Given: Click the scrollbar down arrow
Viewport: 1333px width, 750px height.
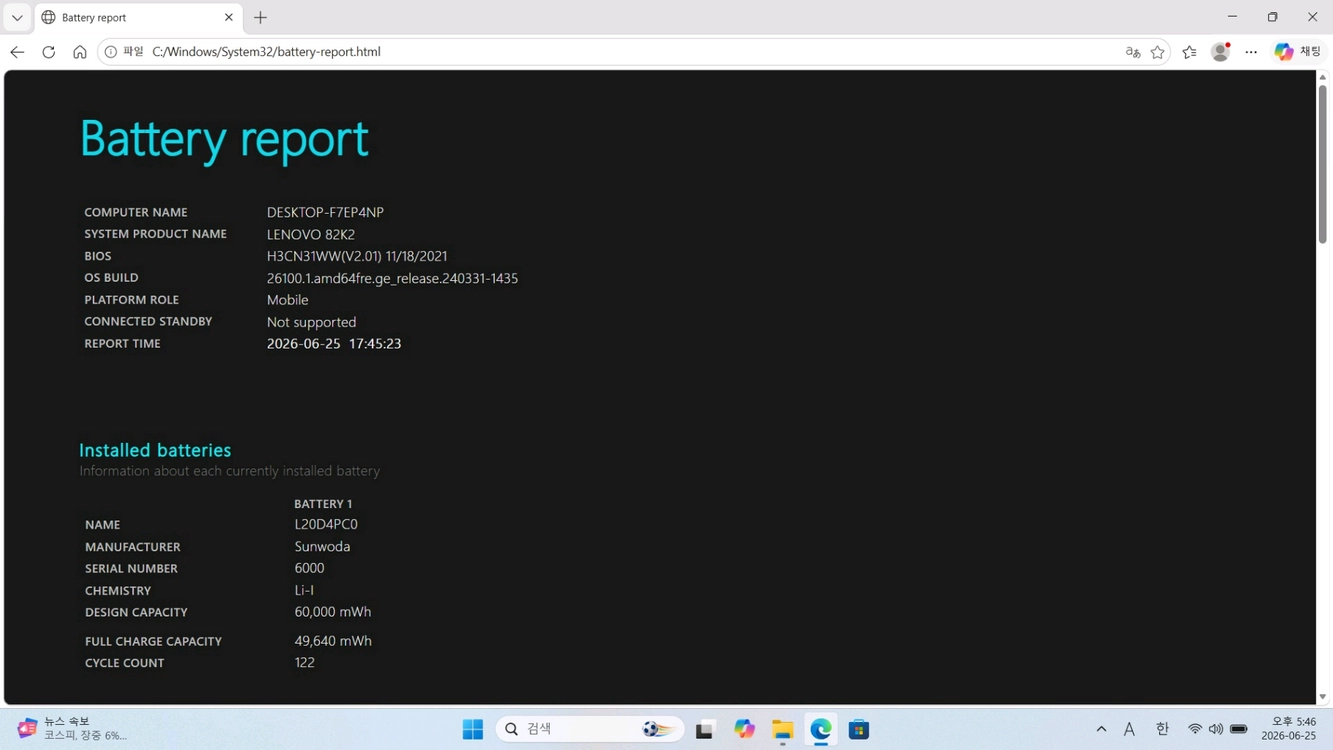Looking at the screenshot, I should 1322,697.
